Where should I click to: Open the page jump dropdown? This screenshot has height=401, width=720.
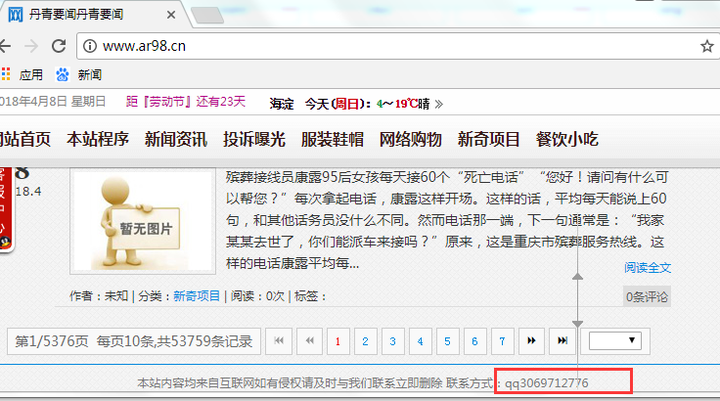click(x=615, y=341)
